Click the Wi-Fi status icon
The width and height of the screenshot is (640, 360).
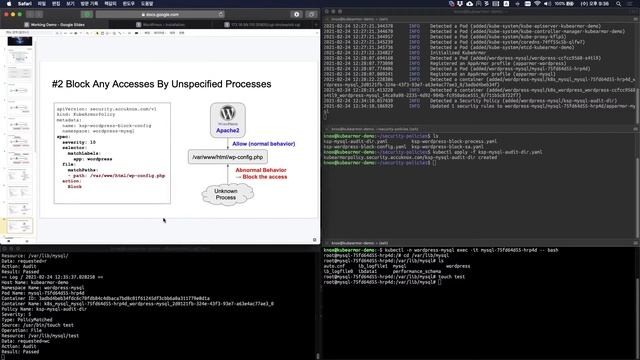[538, 4]
